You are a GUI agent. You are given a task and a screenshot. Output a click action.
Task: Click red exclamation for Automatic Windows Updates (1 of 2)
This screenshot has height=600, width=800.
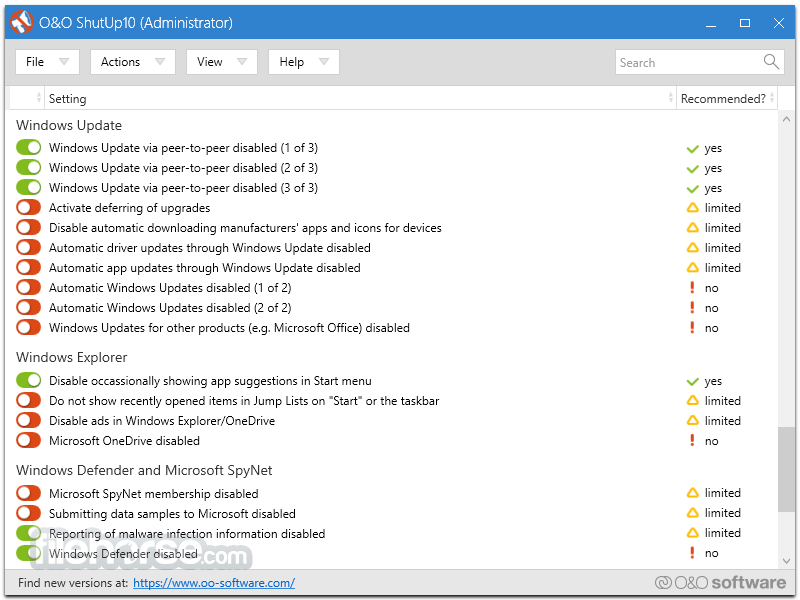pos(692,287)
